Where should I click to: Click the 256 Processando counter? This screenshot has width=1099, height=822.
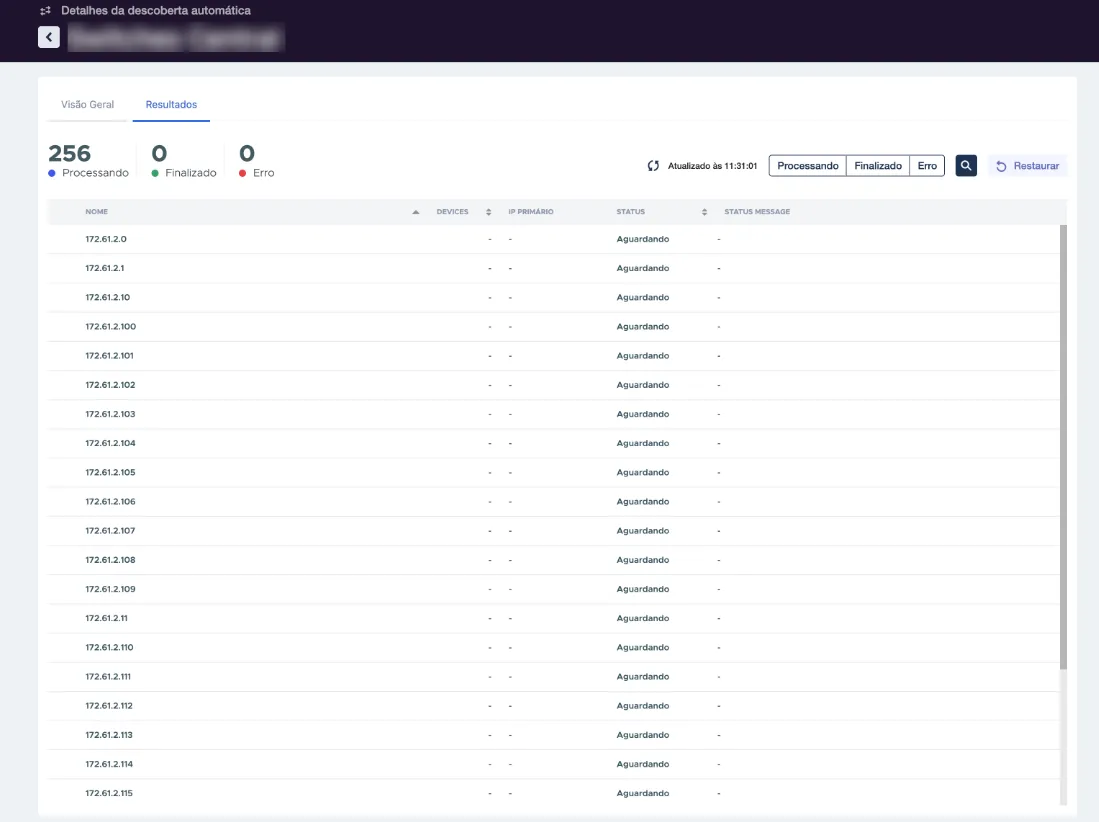[88, 160]
